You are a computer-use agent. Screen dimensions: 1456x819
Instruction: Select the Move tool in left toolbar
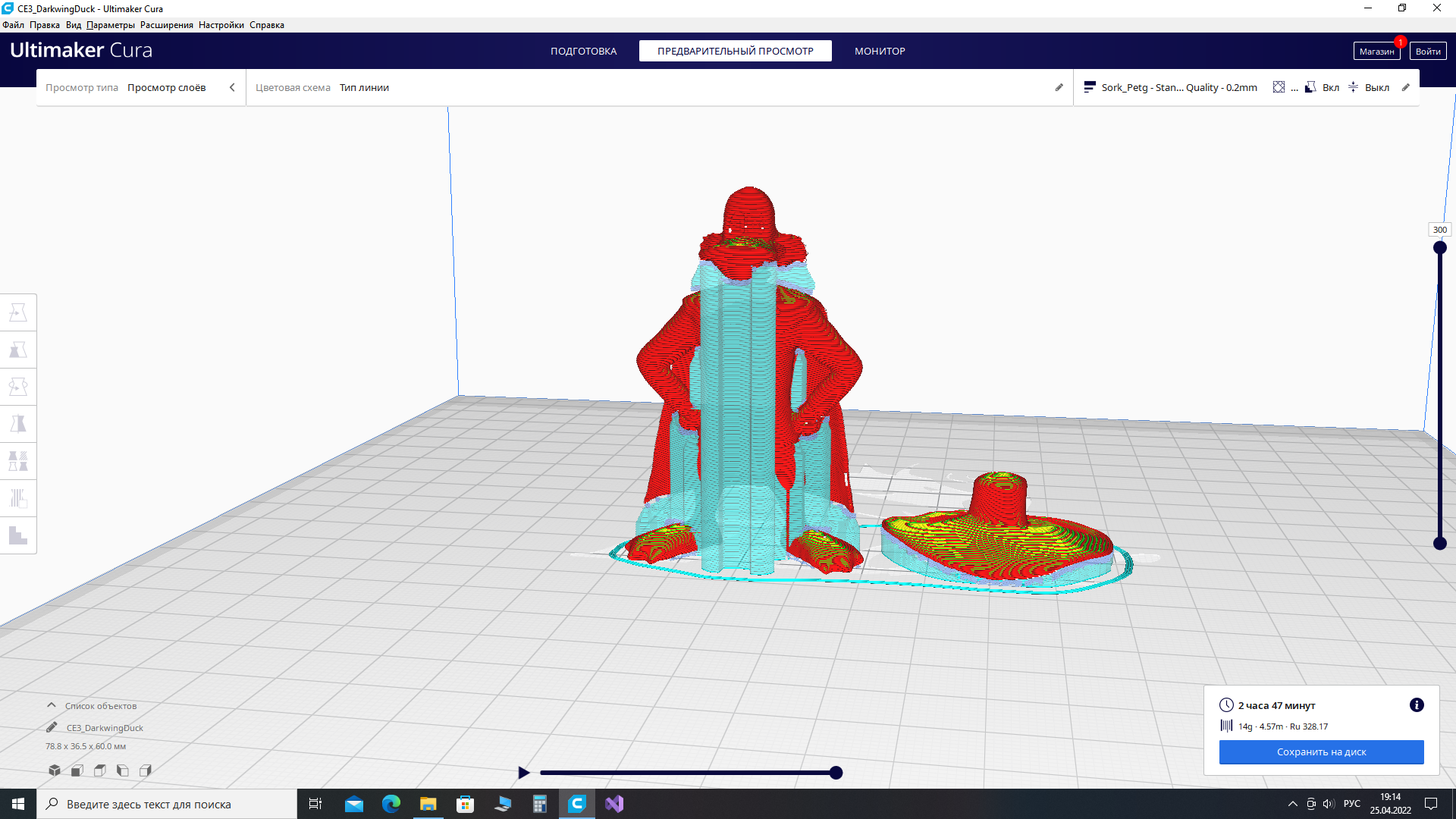pos(18,312)
